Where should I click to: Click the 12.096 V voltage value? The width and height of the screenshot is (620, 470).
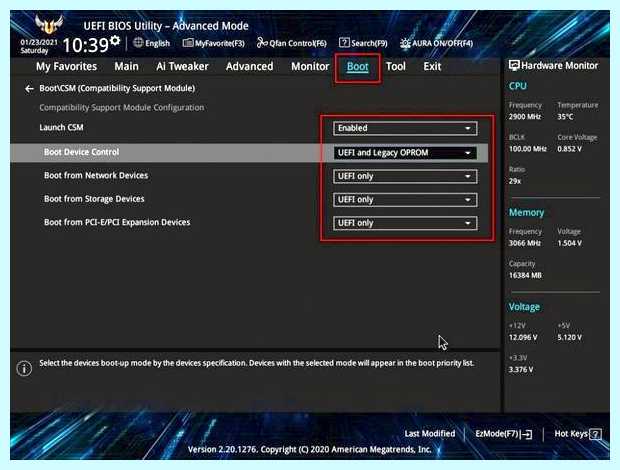tap(523, 337)
